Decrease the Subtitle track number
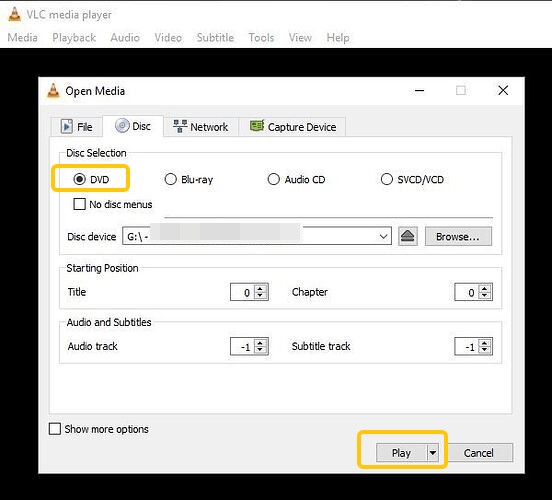 pyautogui.click(x=485, y=350)
